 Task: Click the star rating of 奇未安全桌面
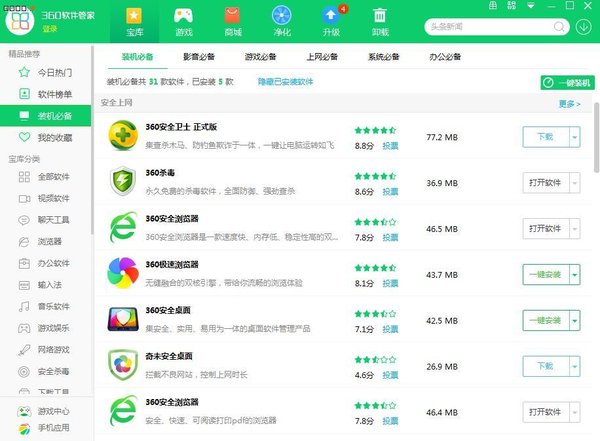pos(375,360)
